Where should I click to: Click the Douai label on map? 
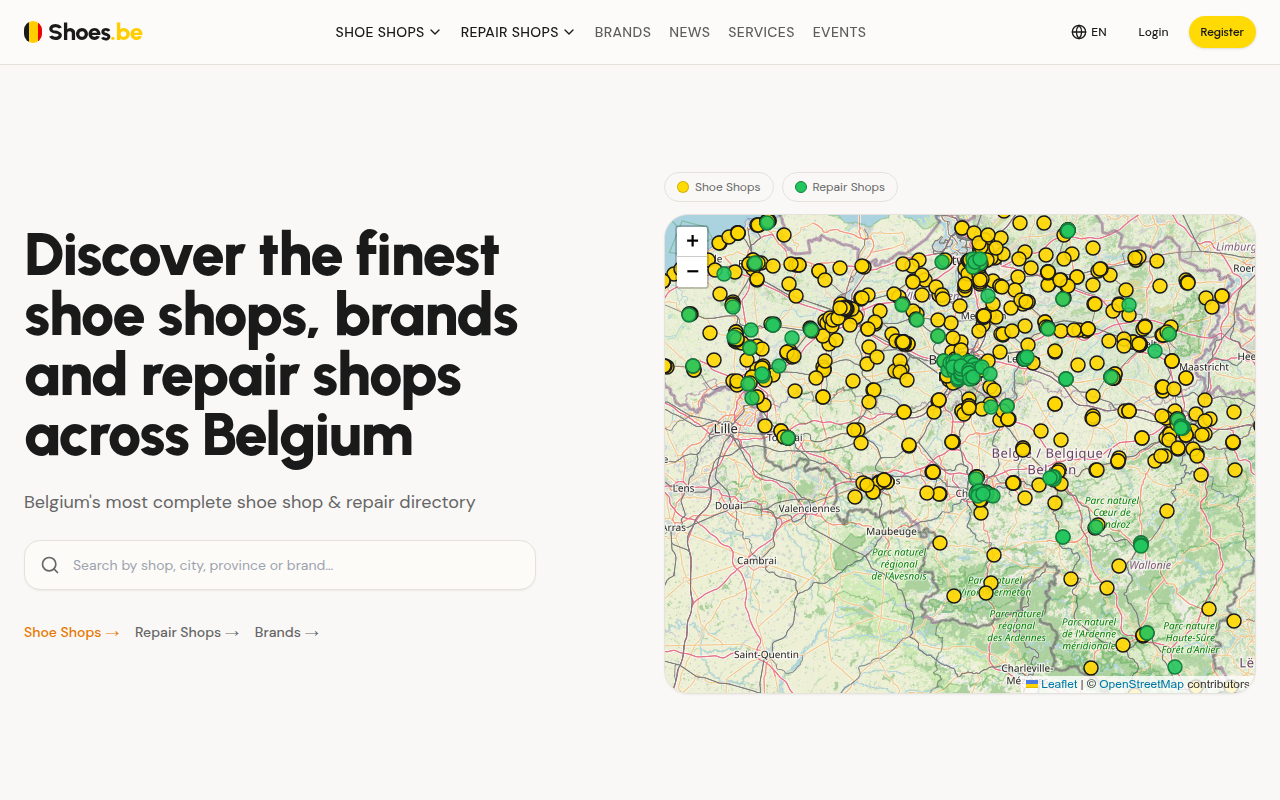[729, 505]
